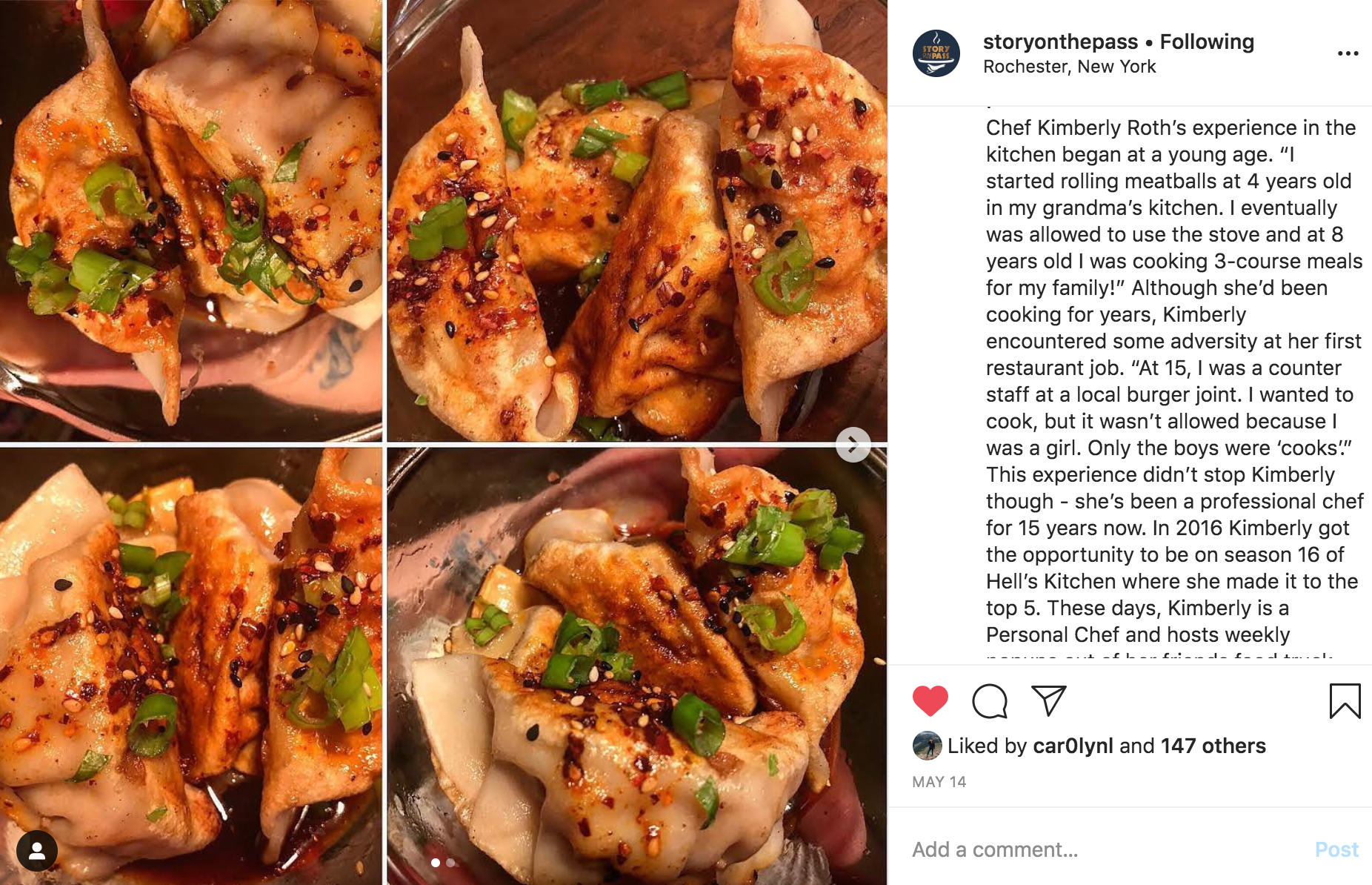Unlike the post with the red heart

tap(930, 700)
